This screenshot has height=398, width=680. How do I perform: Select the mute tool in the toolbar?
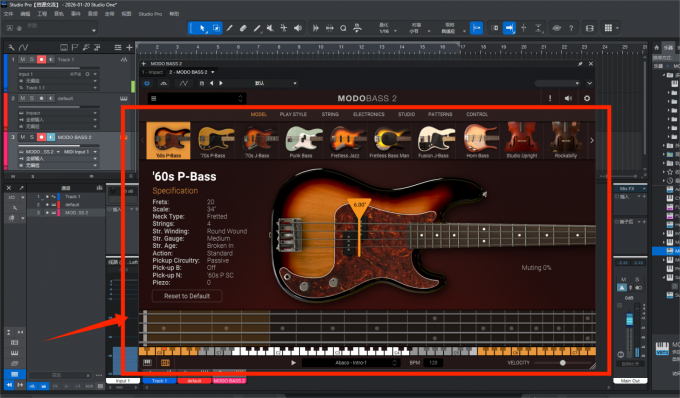(270, 28)
